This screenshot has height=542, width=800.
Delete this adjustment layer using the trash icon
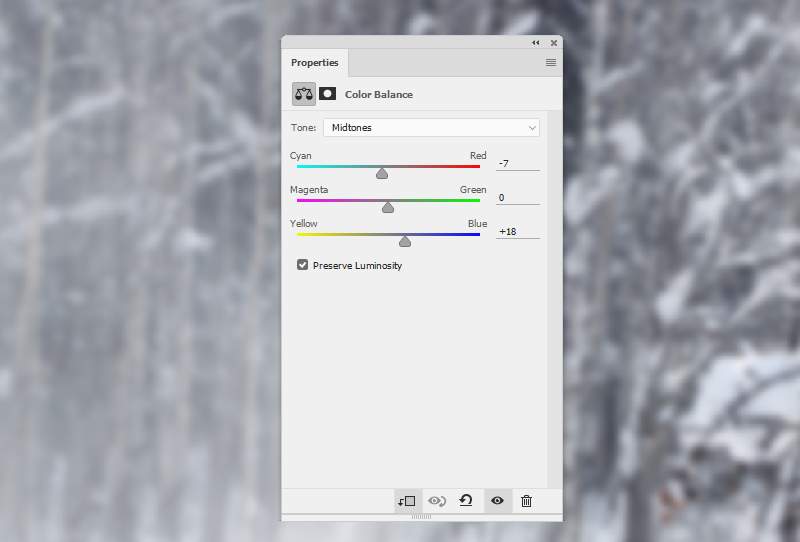[x=527, y=501]
